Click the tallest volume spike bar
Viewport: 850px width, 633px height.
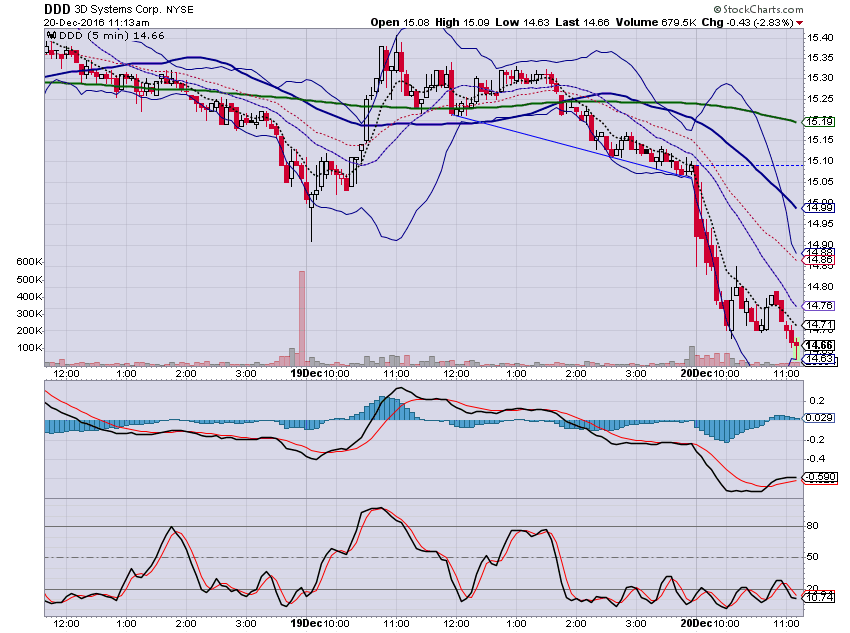(x=302, y=318)
